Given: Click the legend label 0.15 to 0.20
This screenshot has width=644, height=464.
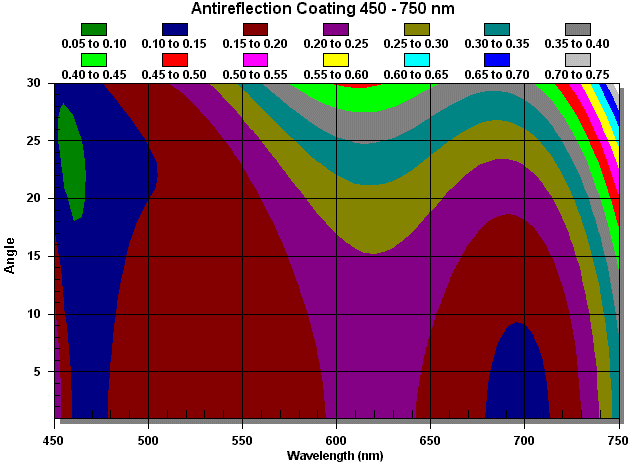Looking at the screenshot, I should [x=255, y=44].
